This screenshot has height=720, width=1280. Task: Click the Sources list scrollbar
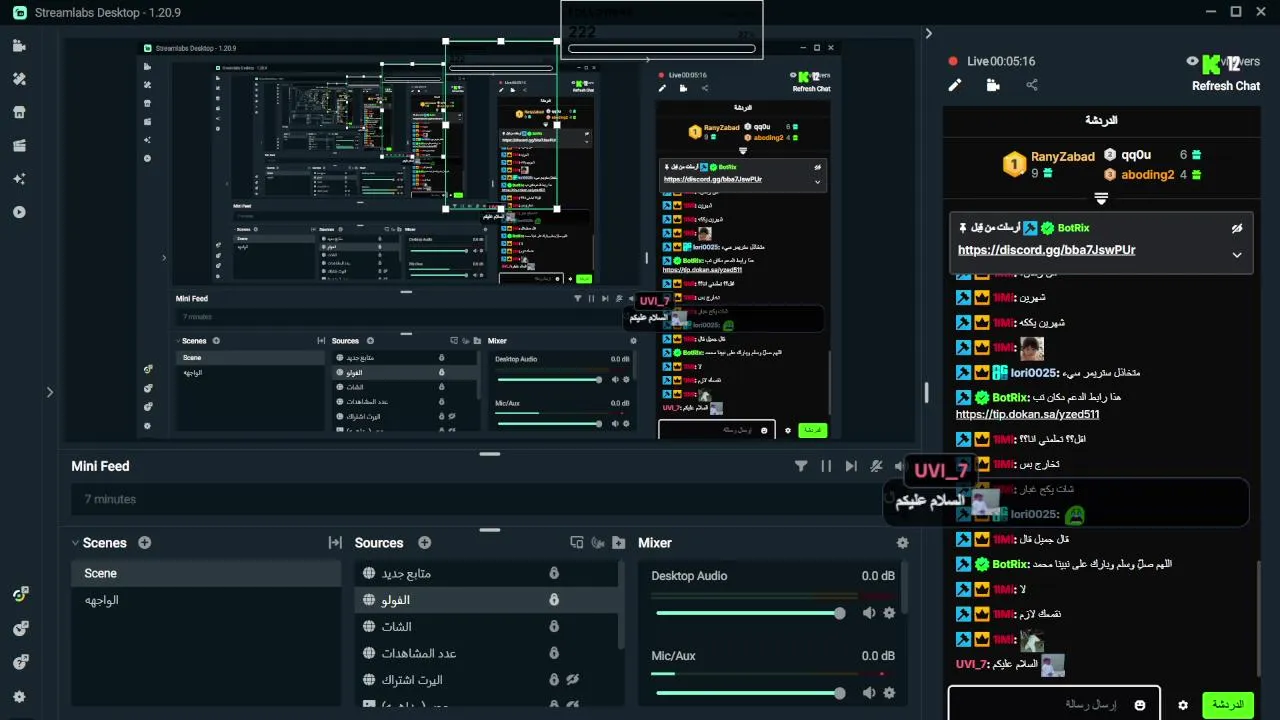(x=622, y=605)
